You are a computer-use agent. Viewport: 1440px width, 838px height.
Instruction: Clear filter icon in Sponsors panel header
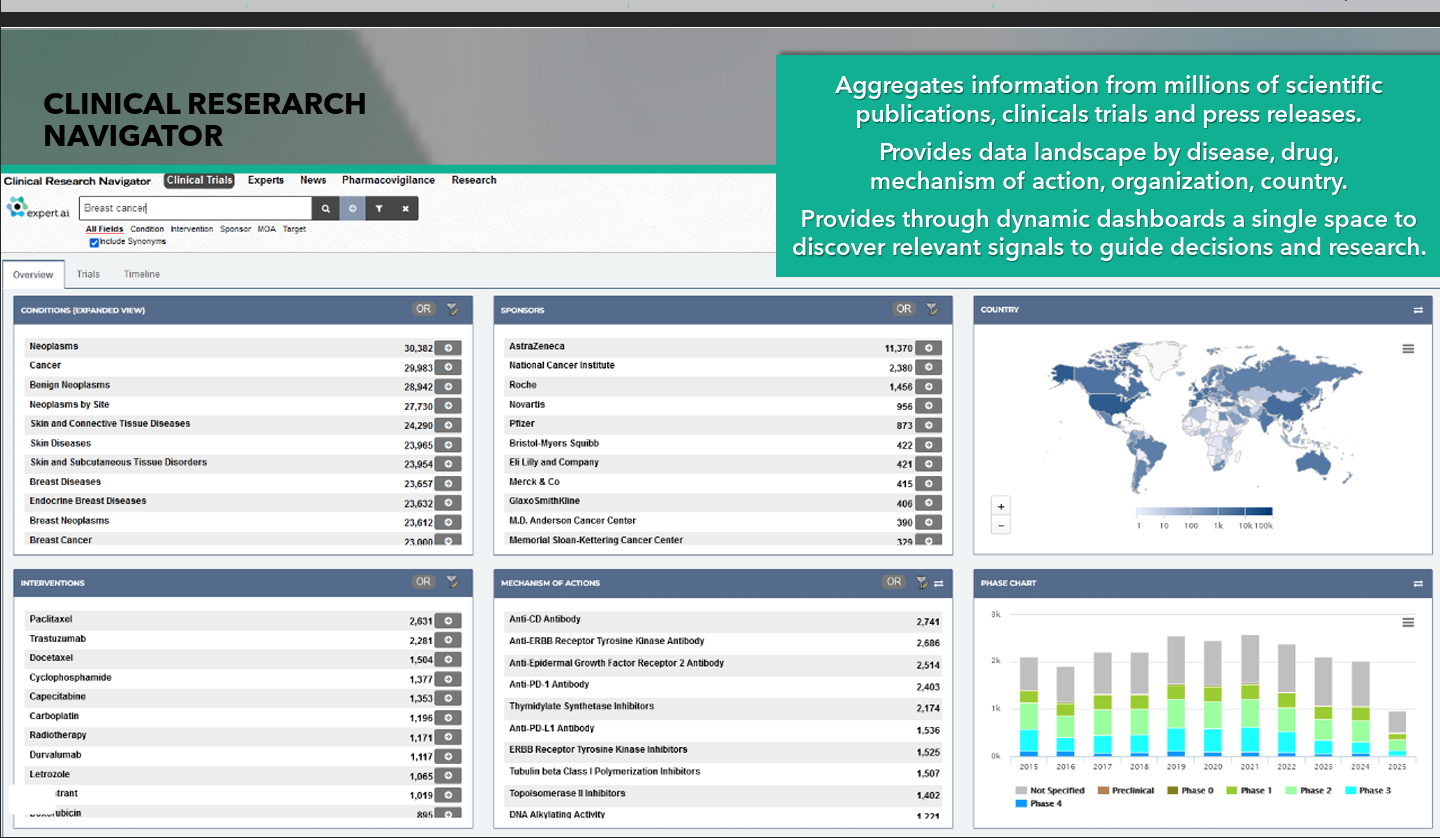pos(932,309)
